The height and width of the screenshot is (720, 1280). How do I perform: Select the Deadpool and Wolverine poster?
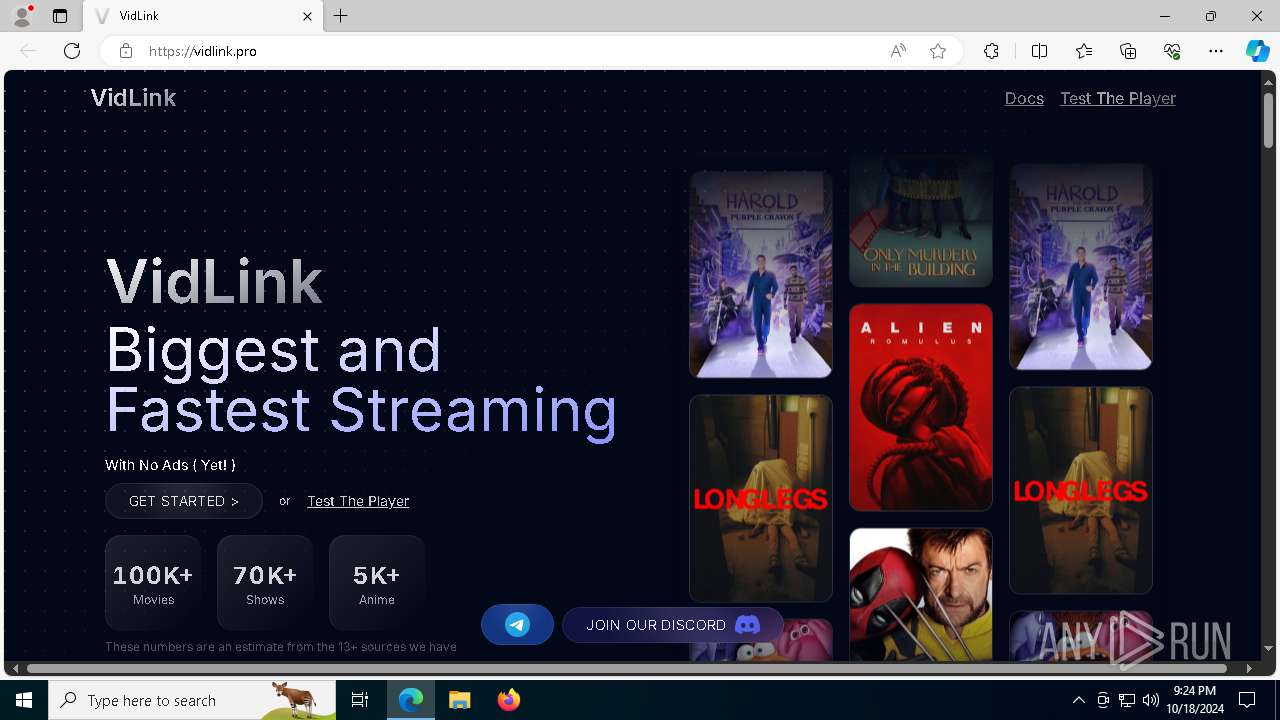coord(921,595)
